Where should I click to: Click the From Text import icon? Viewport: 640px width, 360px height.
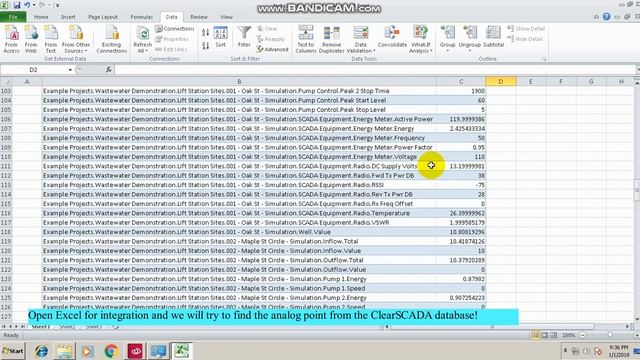(x=51, y=39)
